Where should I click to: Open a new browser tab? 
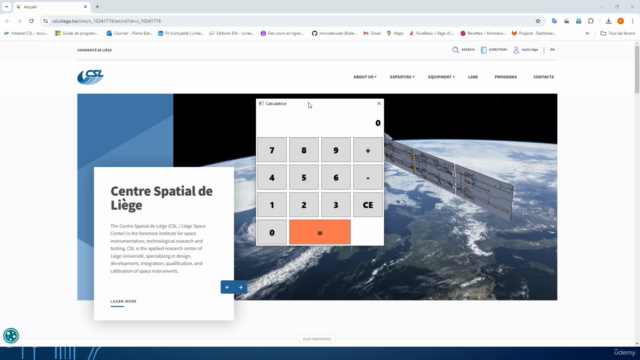97,7
